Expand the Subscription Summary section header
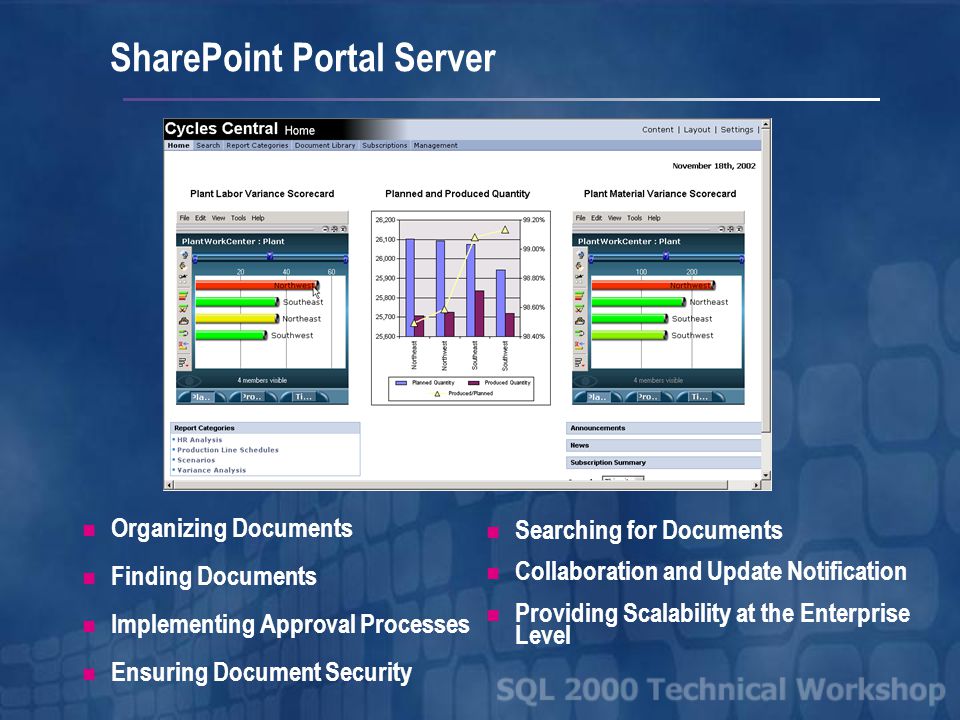960x720 pixels. click(664, 462)
